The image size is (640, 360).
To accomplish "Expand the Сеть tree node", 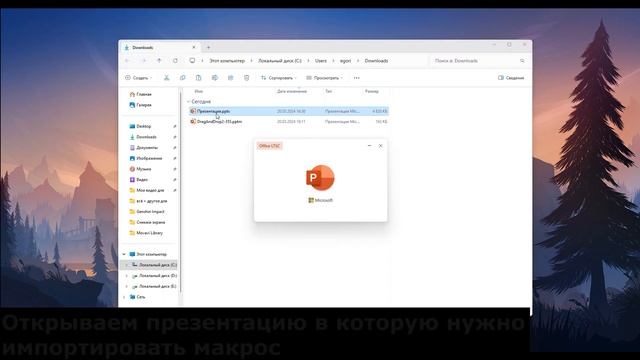I will click(x=124, y=297).
